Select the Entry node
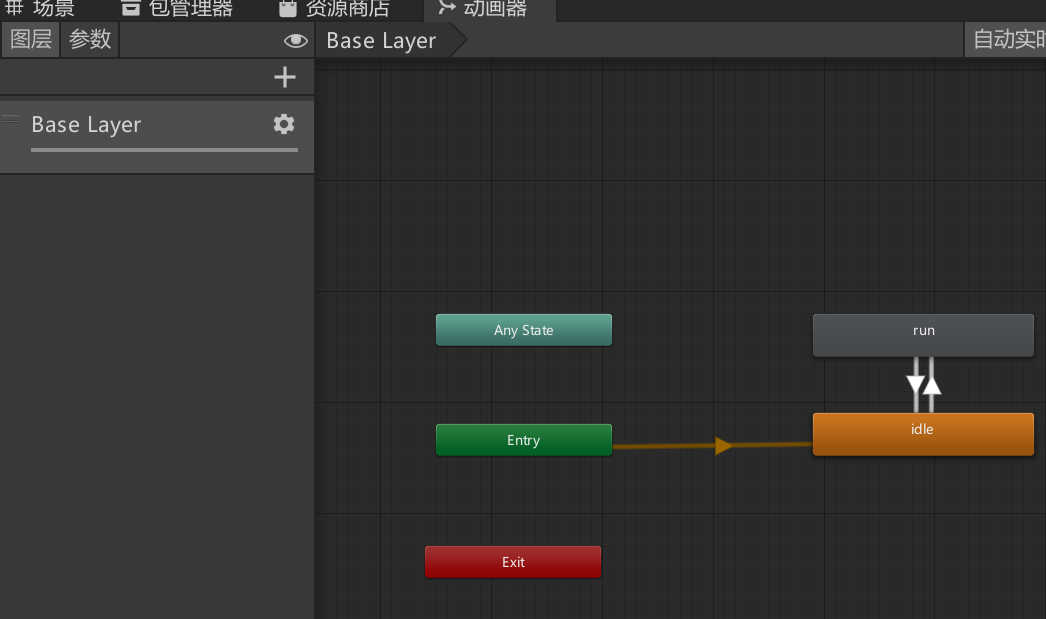Viewport: 1046px width, 619px height. (524, 440)
